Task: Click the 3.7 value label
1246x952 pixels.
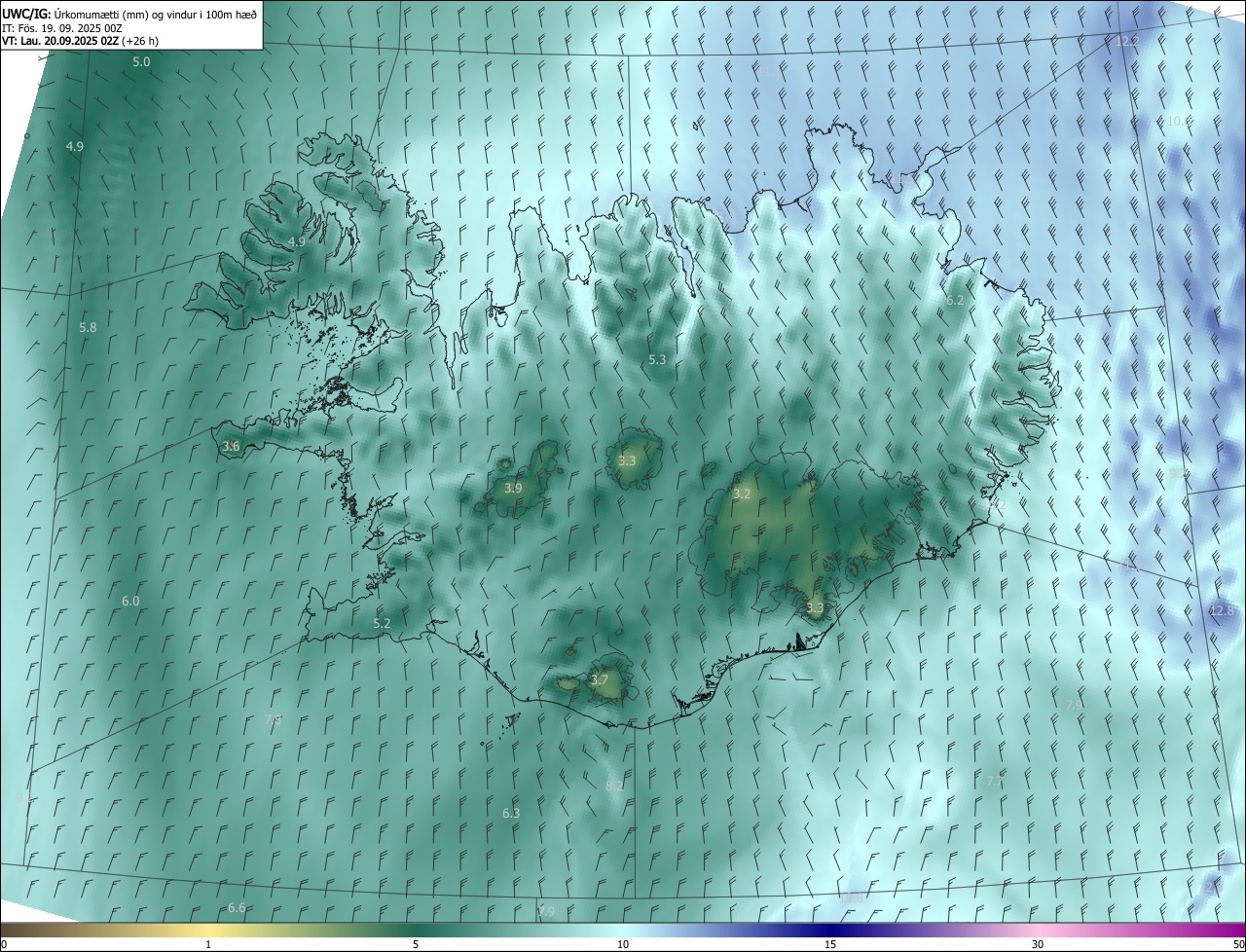Action: (600, 680)
